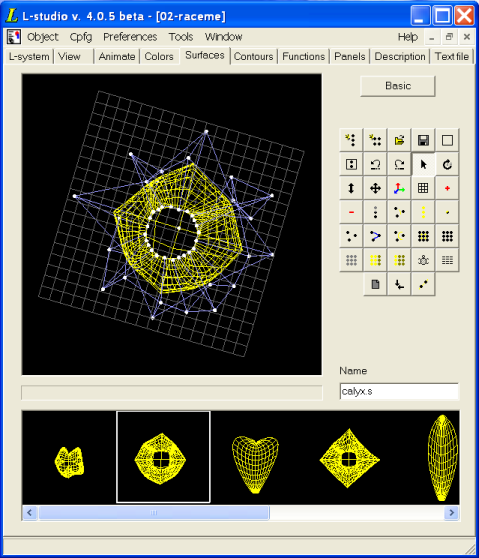Click the gallery horizontal scrollbar thumb

154,513
